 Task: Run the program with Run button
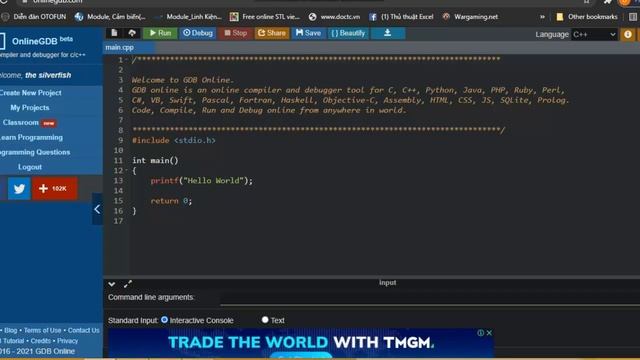click(x=160, y=33)
